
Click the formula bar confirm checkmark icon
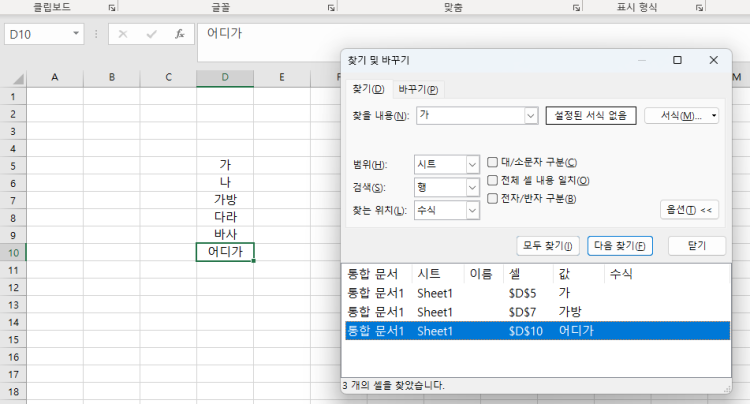coord(152,34)
